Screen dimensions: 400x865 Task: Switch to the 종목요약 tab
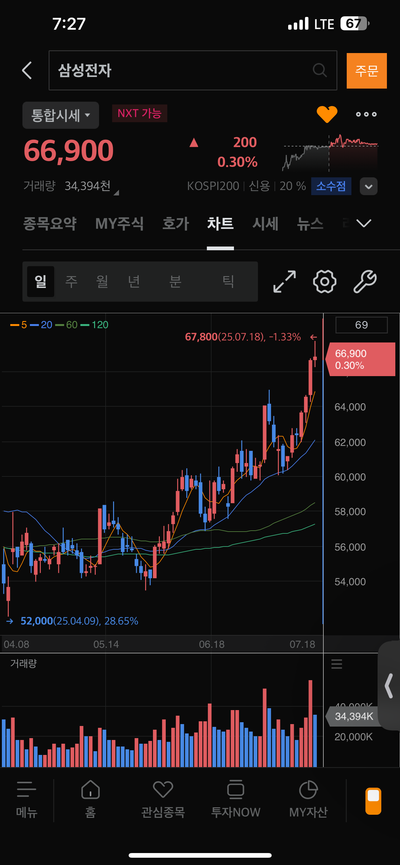(x=50, y=223)
